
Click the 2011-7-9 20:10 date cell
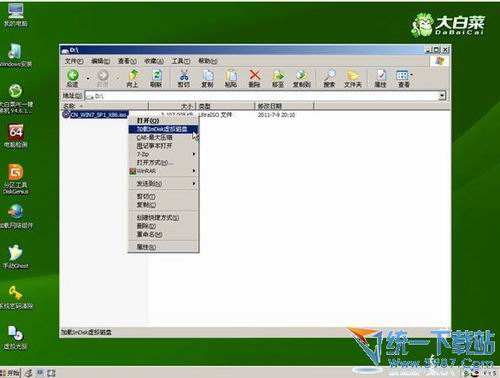(x=276, y=115)
